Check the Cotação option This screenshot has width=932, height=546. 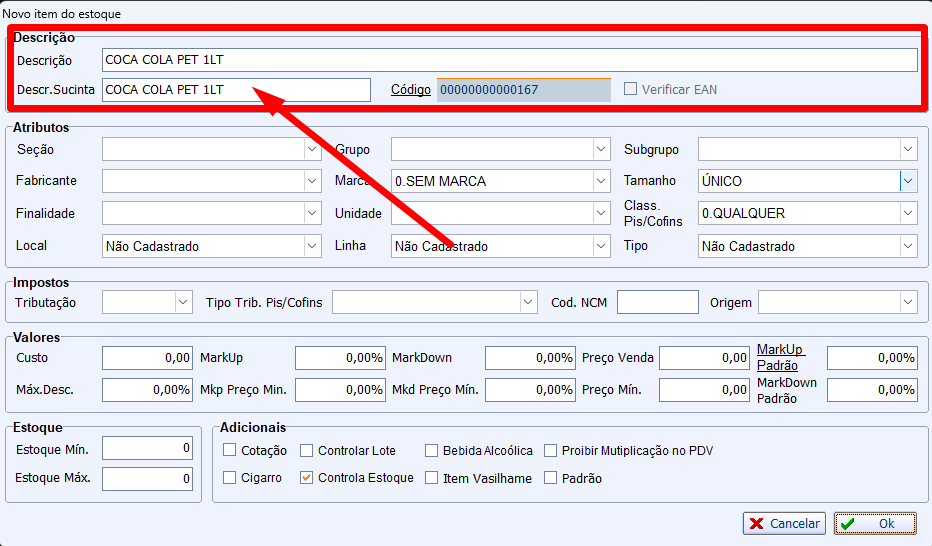(x=229, y=450)
